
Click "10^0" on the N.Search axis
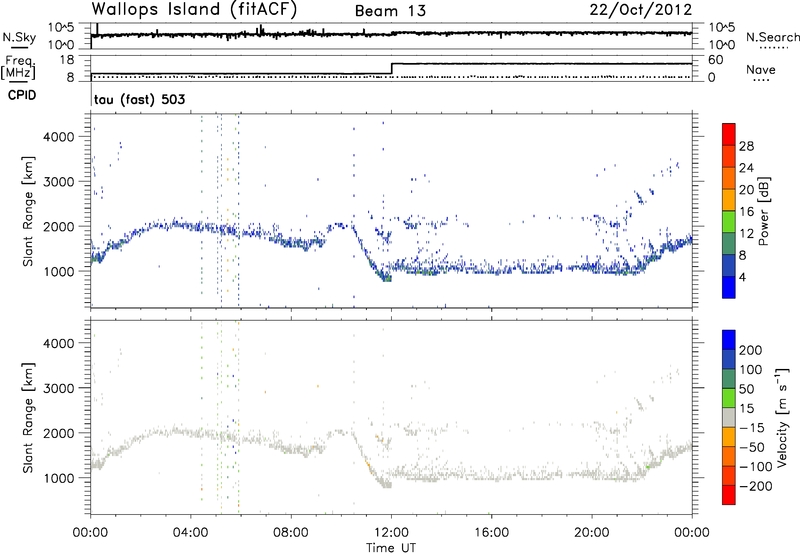[721, 45]
